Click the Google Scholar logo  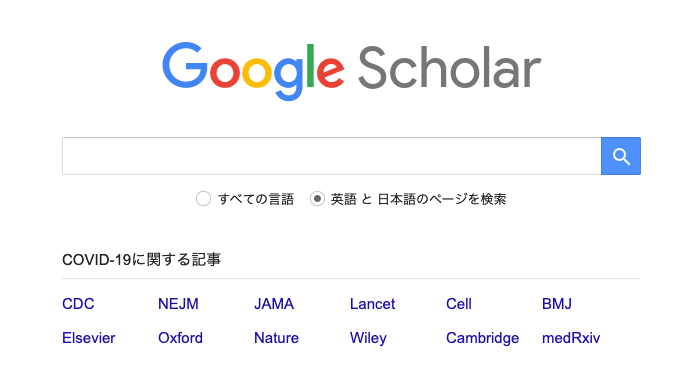point(351,71)
